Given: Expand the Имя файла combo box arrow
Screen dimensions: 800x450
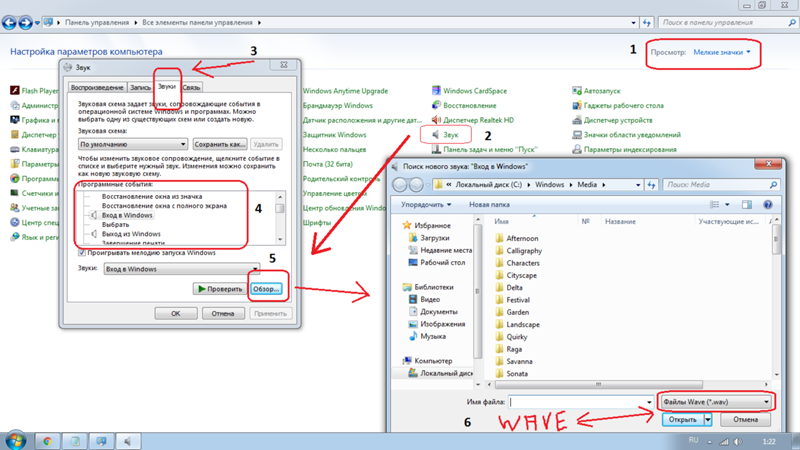Looking at the screenshot, I should coord(649,402).
